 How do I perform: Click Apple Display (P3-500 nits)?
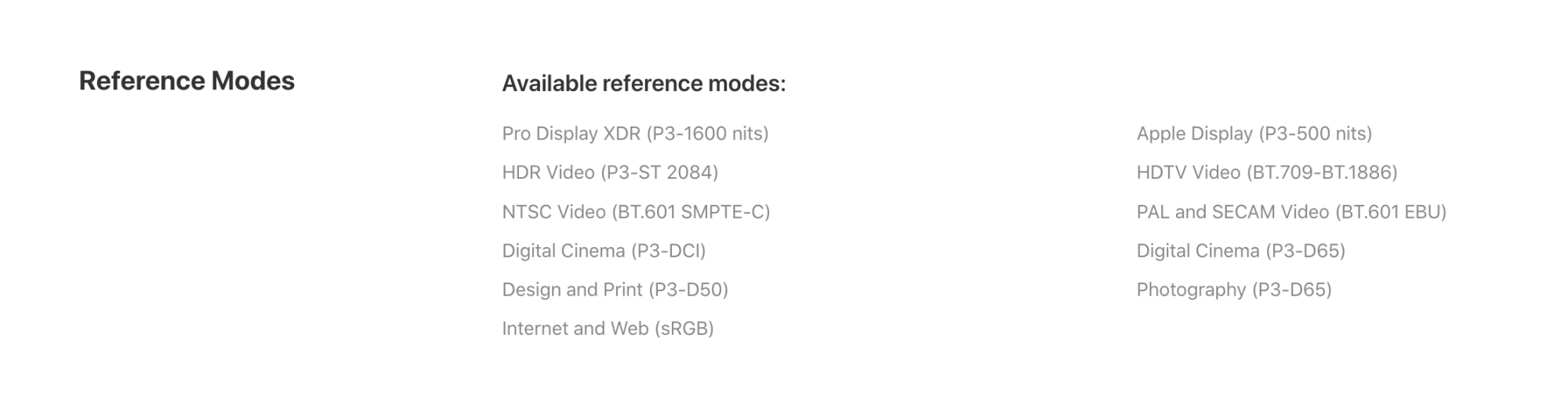pos(1254,133)
